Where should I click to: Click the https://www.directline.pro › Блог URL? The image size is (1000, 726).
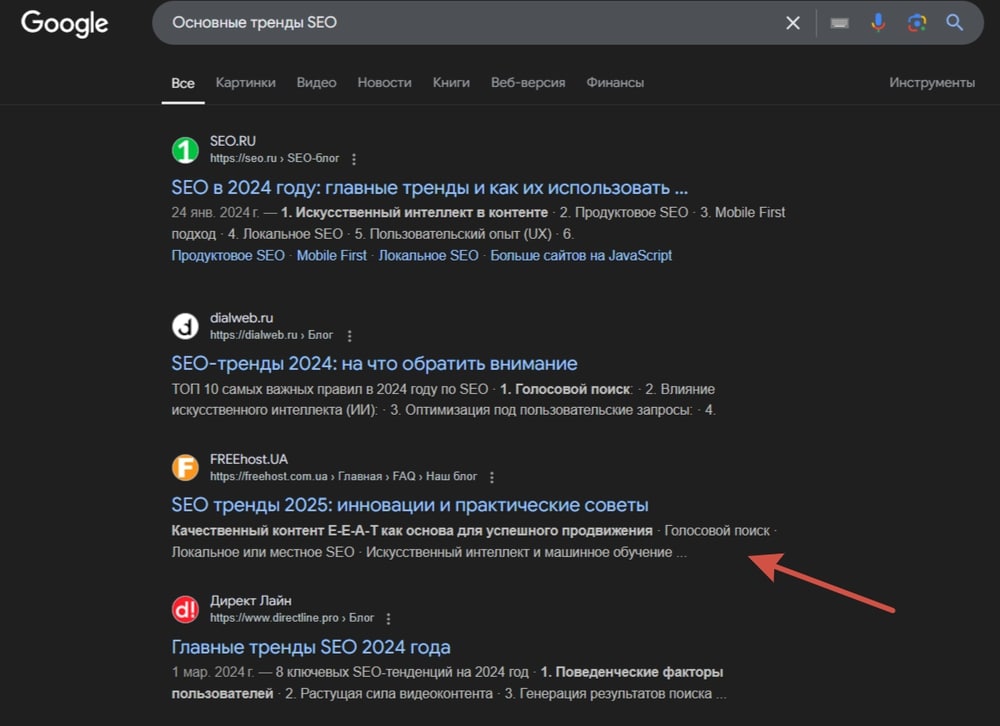tap(291, 618)
